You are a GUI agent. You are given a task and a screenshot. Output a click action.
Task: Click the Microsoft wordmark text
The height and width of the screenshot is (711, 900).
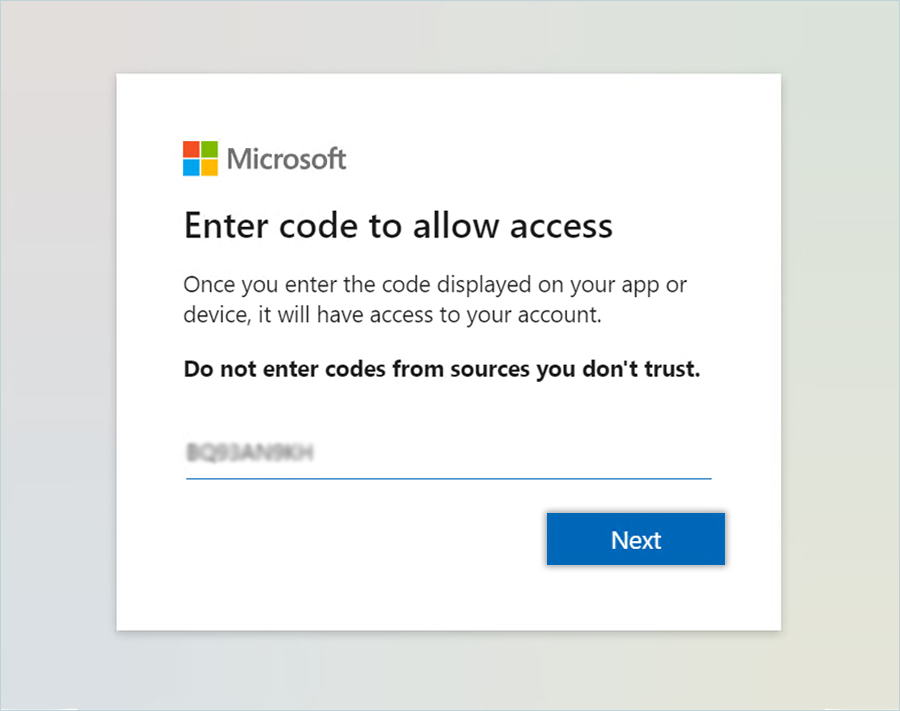pyautogui.click(x=286, y=158)
